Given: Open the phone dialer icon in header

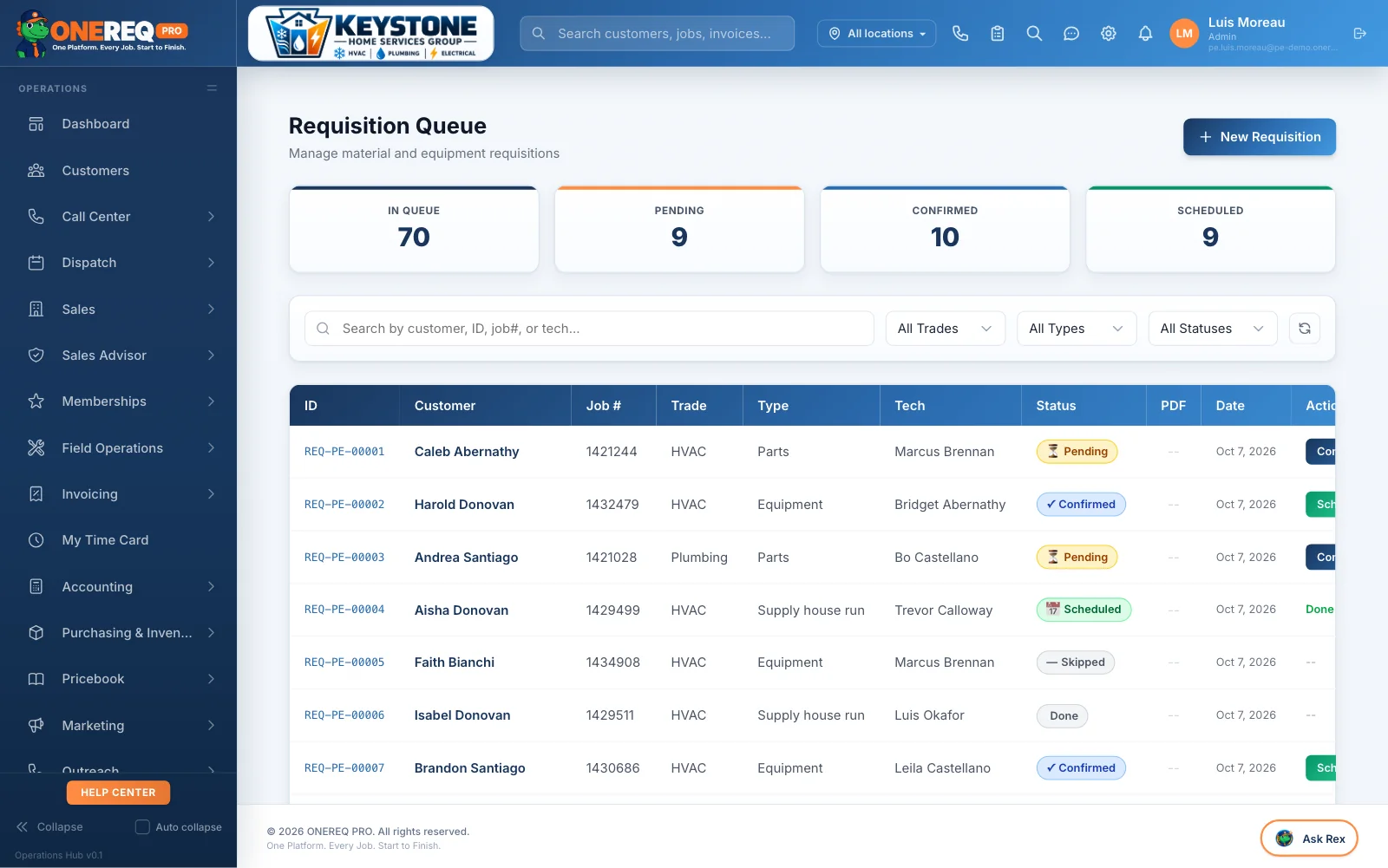Looking at the screenshot, I should point(960,33).
